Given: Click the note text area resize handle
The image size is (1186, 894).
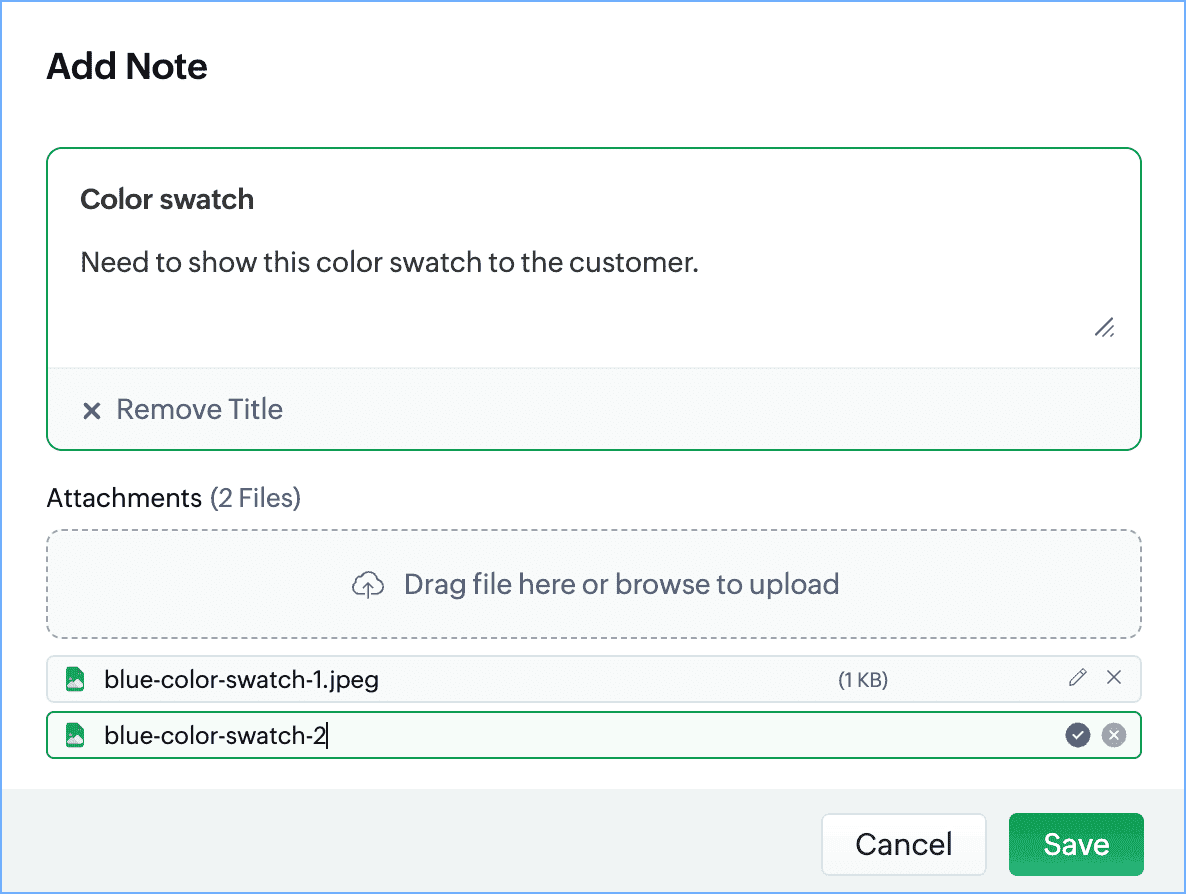Looking at the screenshot, I should coord(1104,327).
